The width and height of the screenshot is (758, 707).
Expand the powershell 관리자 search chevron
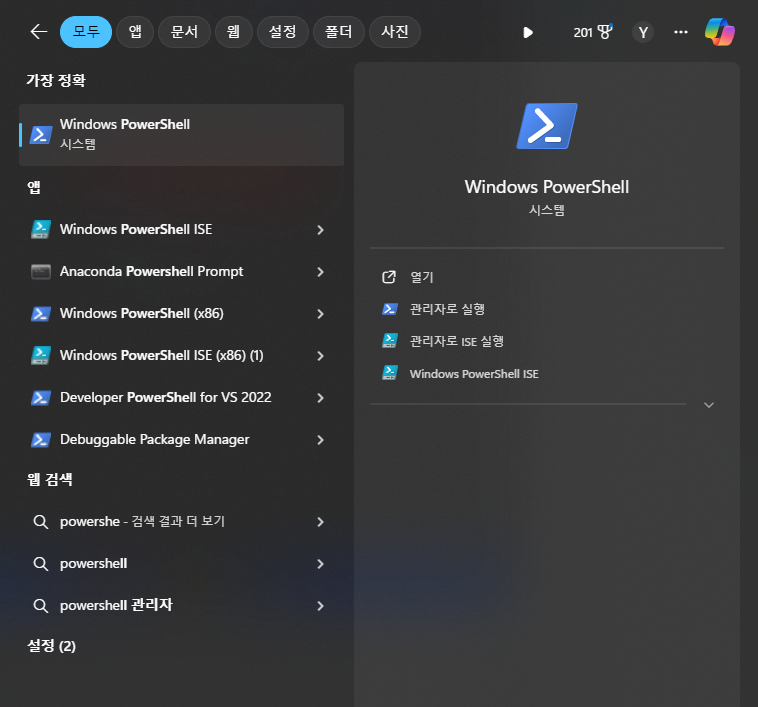coord(321,606)
